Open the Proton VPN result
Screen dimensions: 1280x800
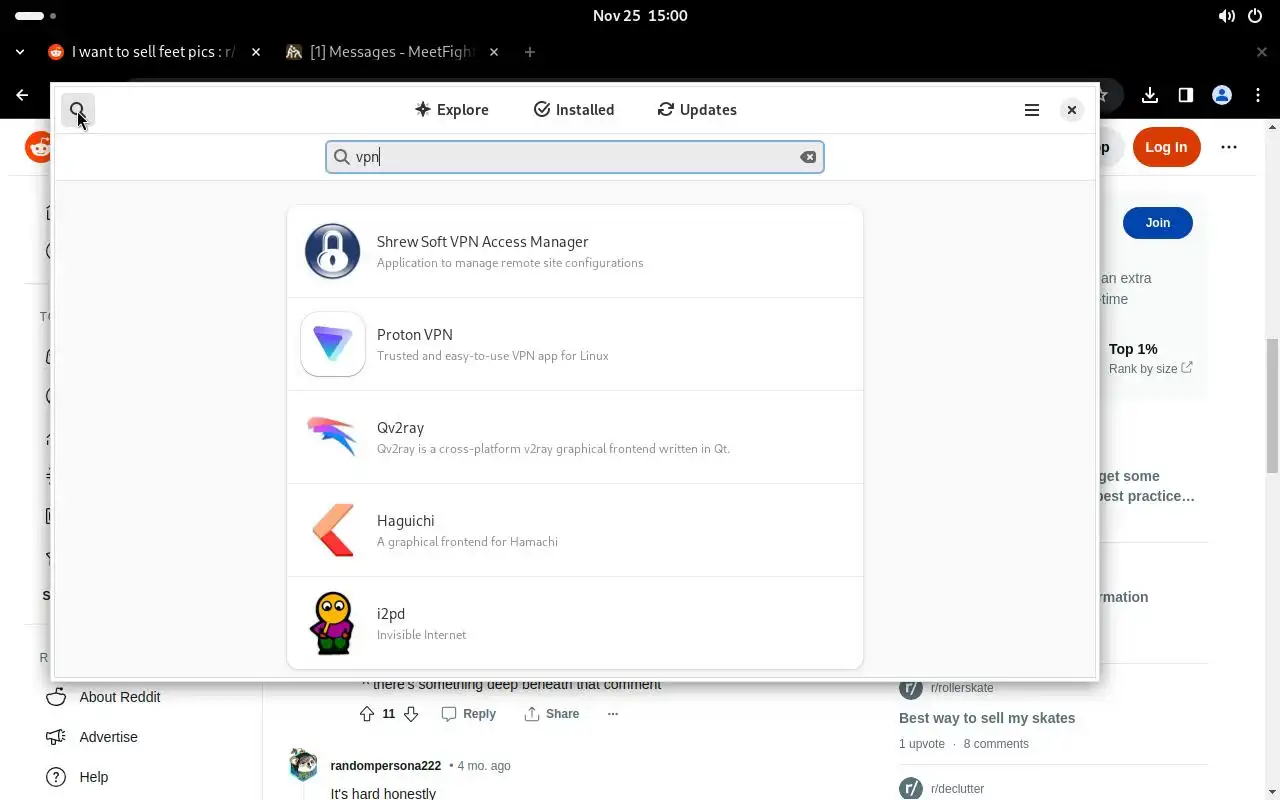(574, 344)
